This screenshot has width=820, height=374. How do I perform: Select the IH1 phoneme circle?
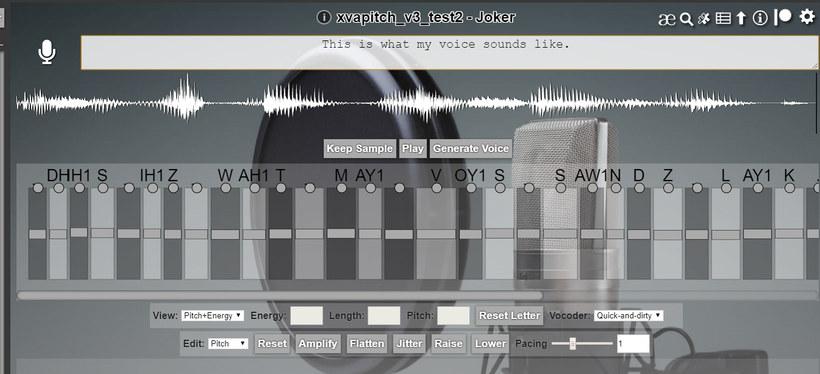click(152, 188)
